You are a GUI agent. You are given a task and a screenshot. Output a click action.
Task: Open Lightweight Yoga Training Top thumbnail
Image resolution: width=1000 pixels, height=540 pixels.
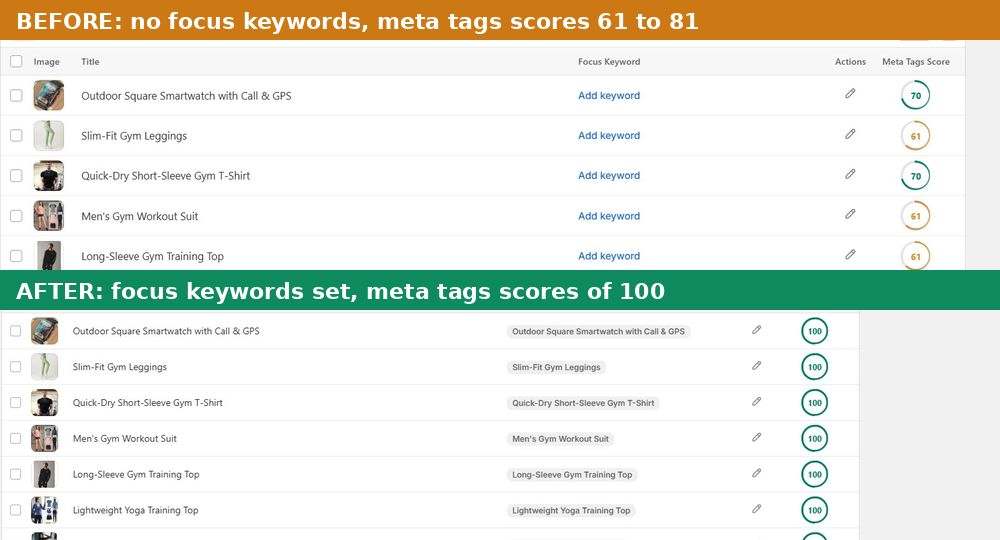coord(45,510)
